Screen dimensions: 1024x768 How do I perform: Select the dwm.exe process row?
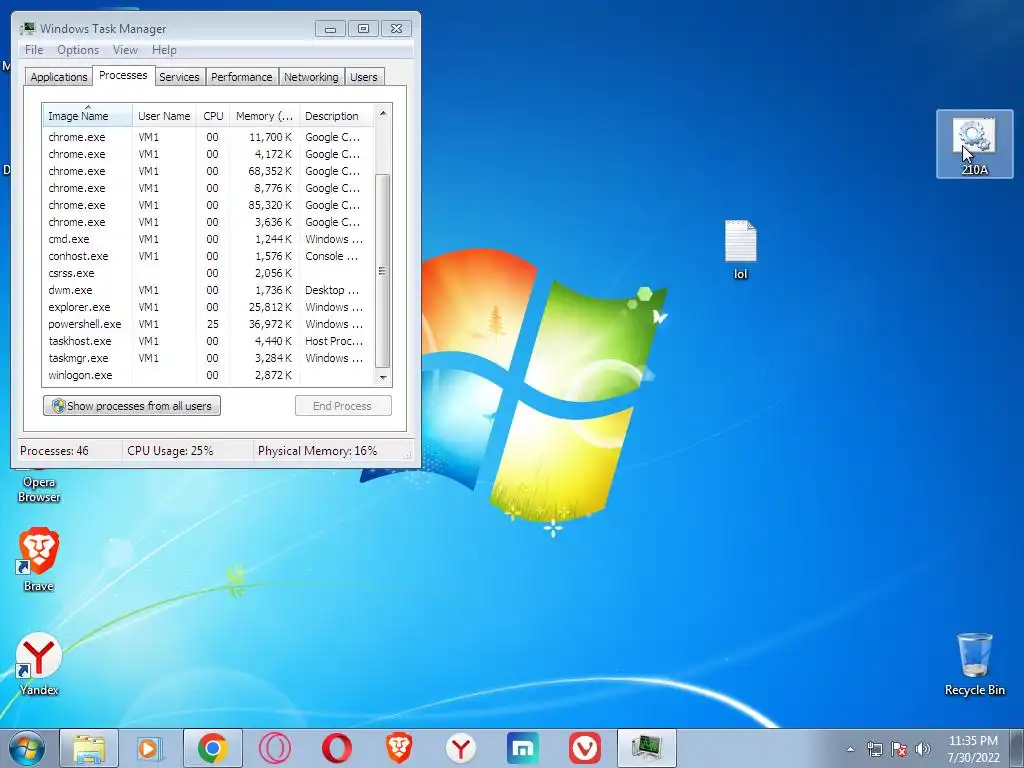click(208, 290)
